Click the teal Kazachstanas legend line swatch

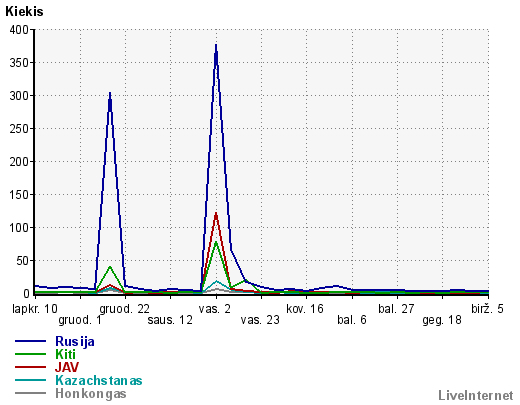30,380
